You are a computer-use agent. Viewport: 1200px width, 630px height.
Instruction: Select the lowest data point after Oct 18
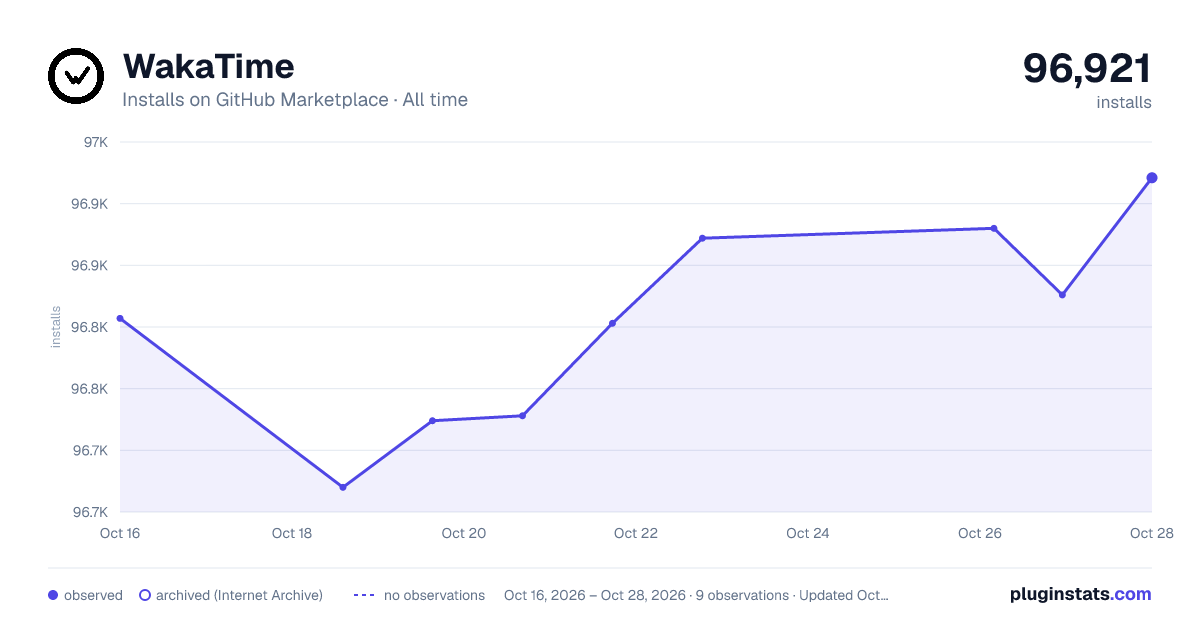343,487
